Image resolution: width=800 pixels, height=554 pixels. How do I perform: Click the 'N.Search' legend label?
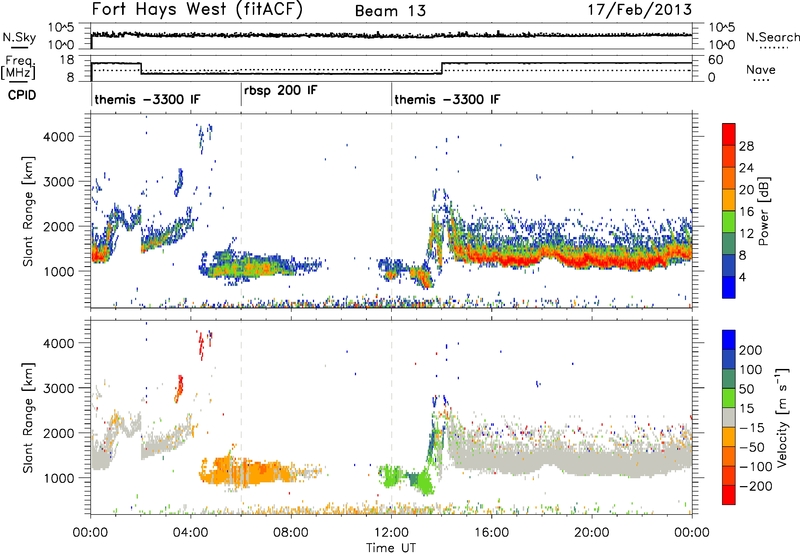772,37
